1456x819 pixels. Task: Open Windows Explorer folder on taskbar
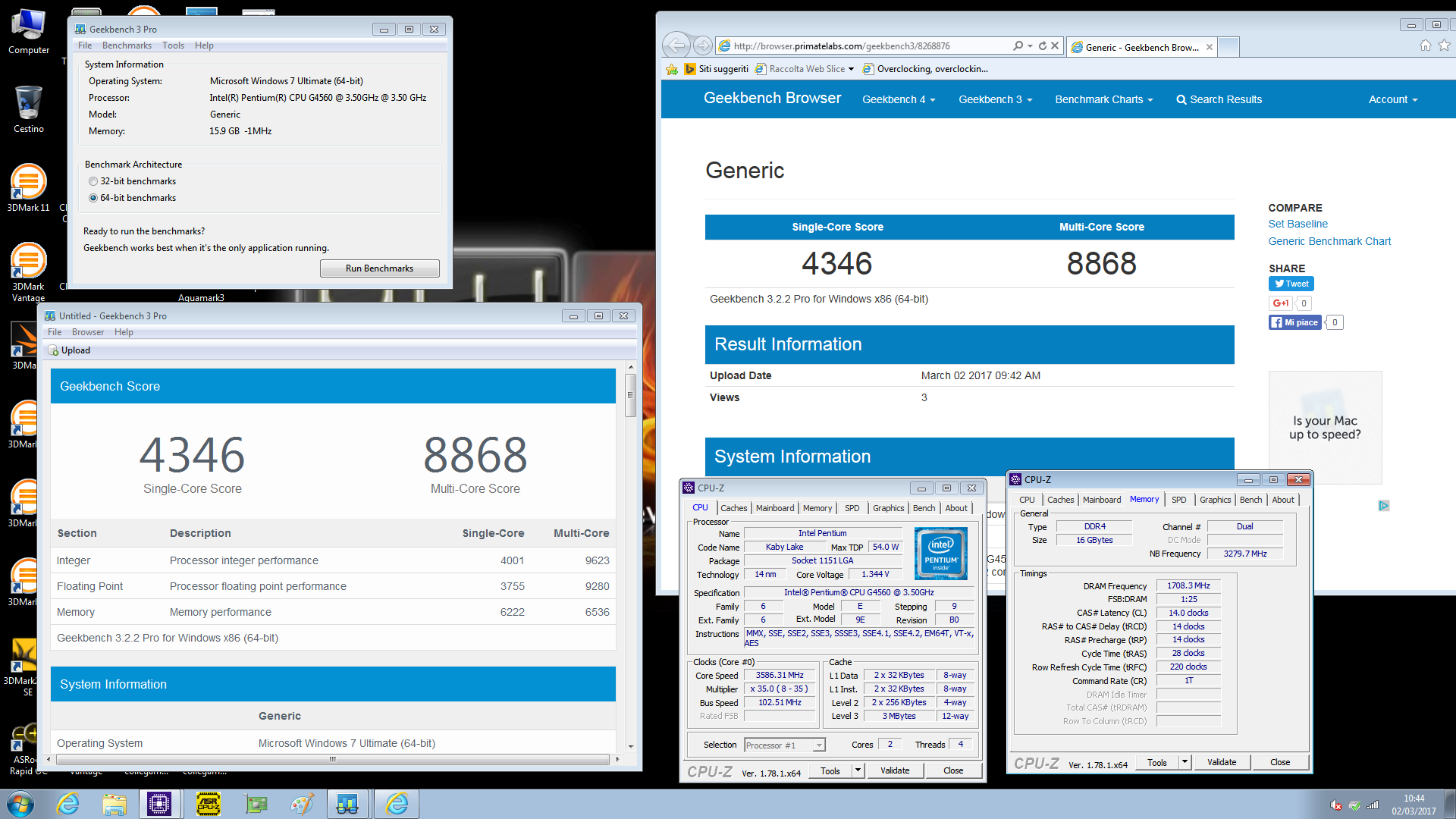[x=115, y=804]
